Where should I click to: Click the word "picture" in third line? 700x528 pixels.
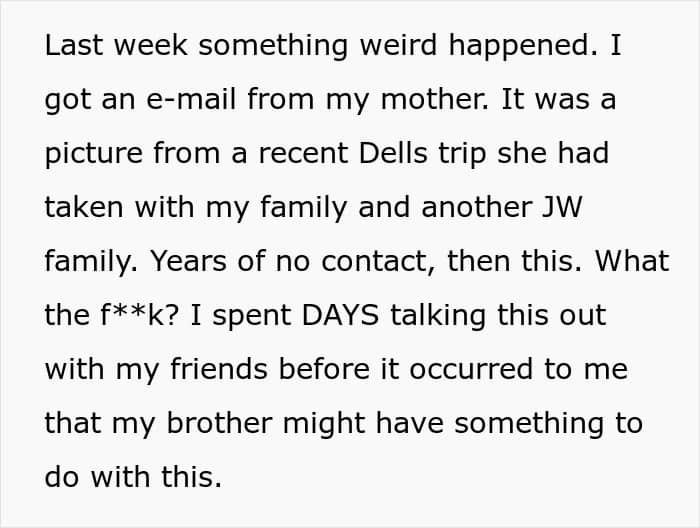pyautogui.click(x=93, y=153)
